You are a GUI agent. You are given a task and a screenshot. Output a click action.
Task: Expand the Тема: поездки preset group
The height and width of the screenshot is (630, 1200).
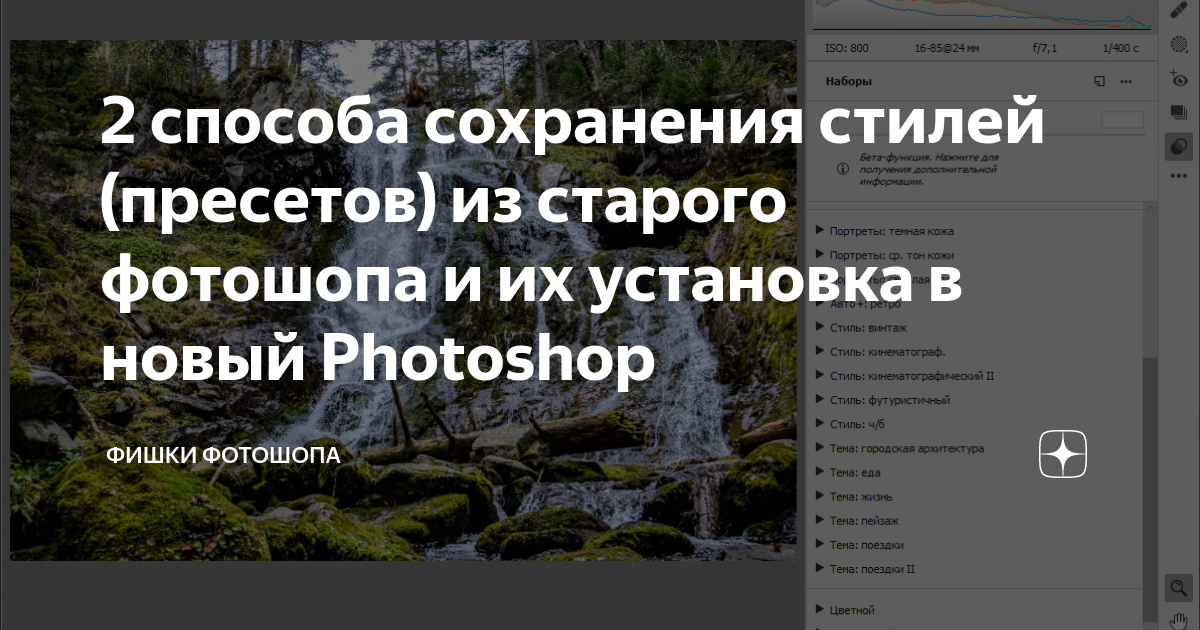[x=821, y=544]
